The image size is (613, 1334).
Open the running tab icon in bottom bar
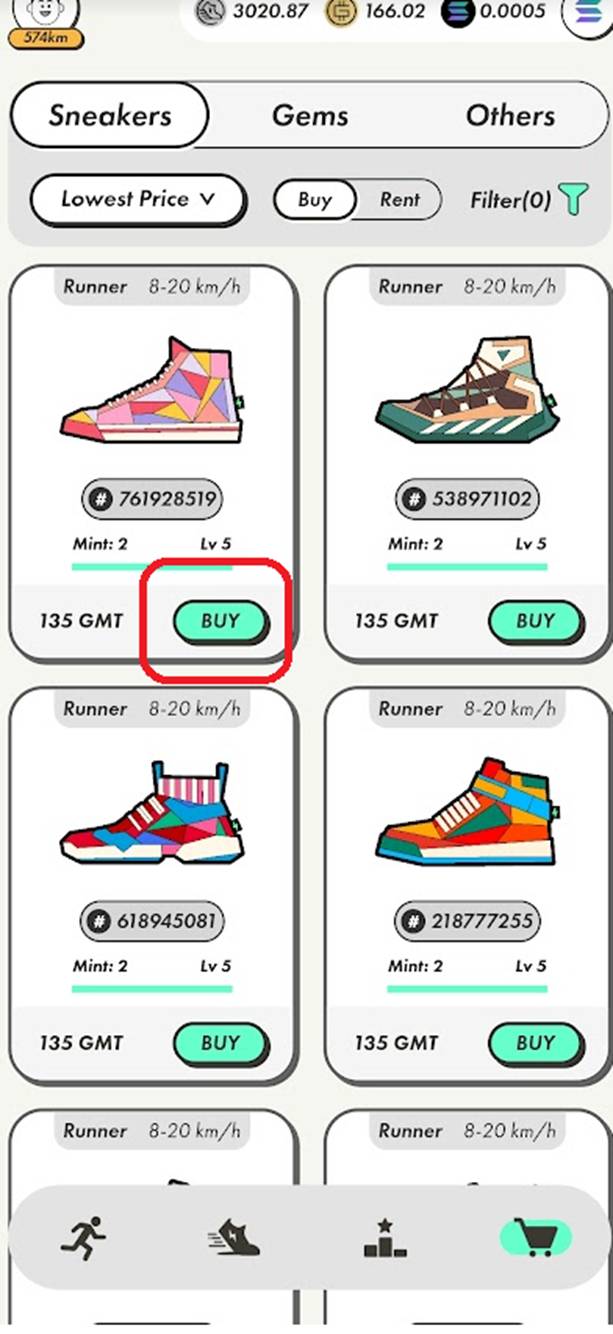tap(83, 1237)
